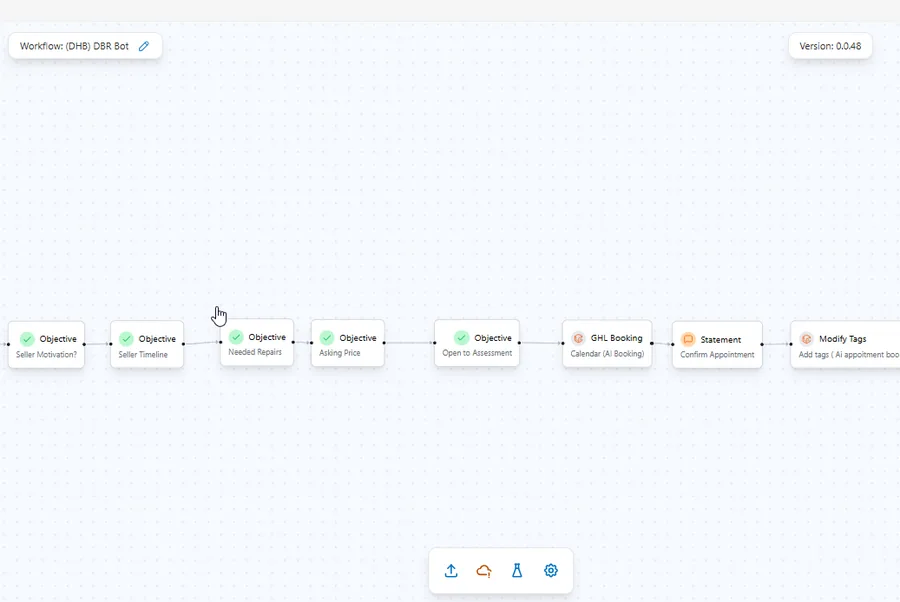
Task: Click the Version: 0.0.48 label
Action: pyautogui.click(x=831, y=46)
